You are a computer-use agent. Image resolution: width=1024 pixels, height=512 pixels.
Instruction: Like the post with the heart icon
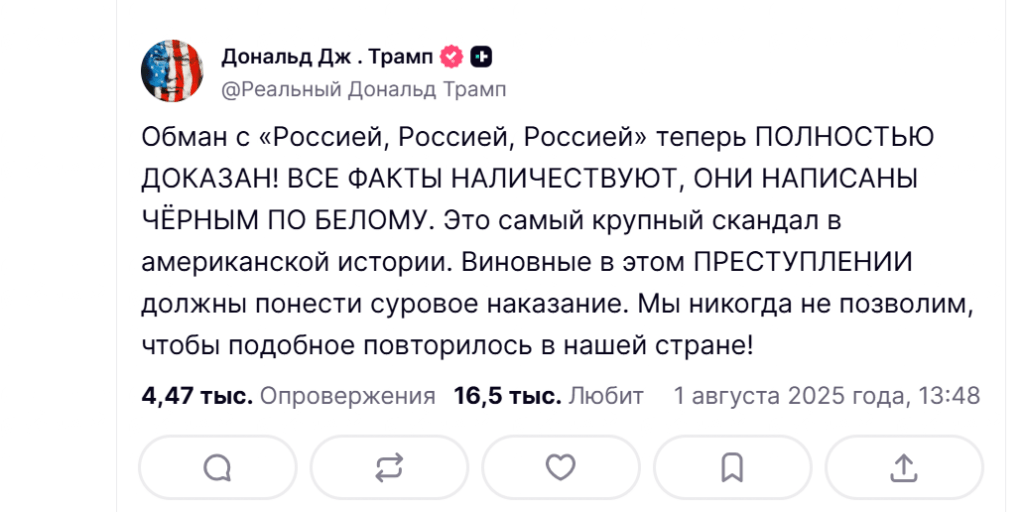(x=561, y=468)
